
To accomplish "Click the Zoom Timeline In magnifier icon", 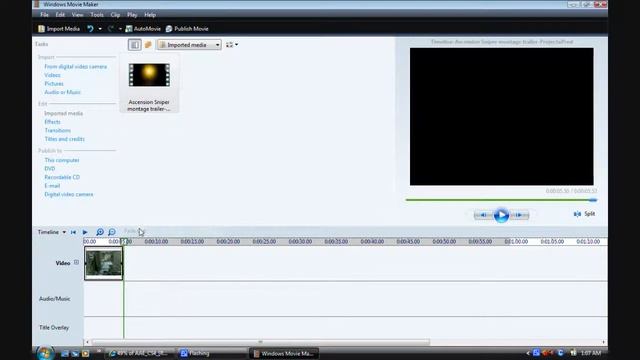I will [x=100, y=232].
